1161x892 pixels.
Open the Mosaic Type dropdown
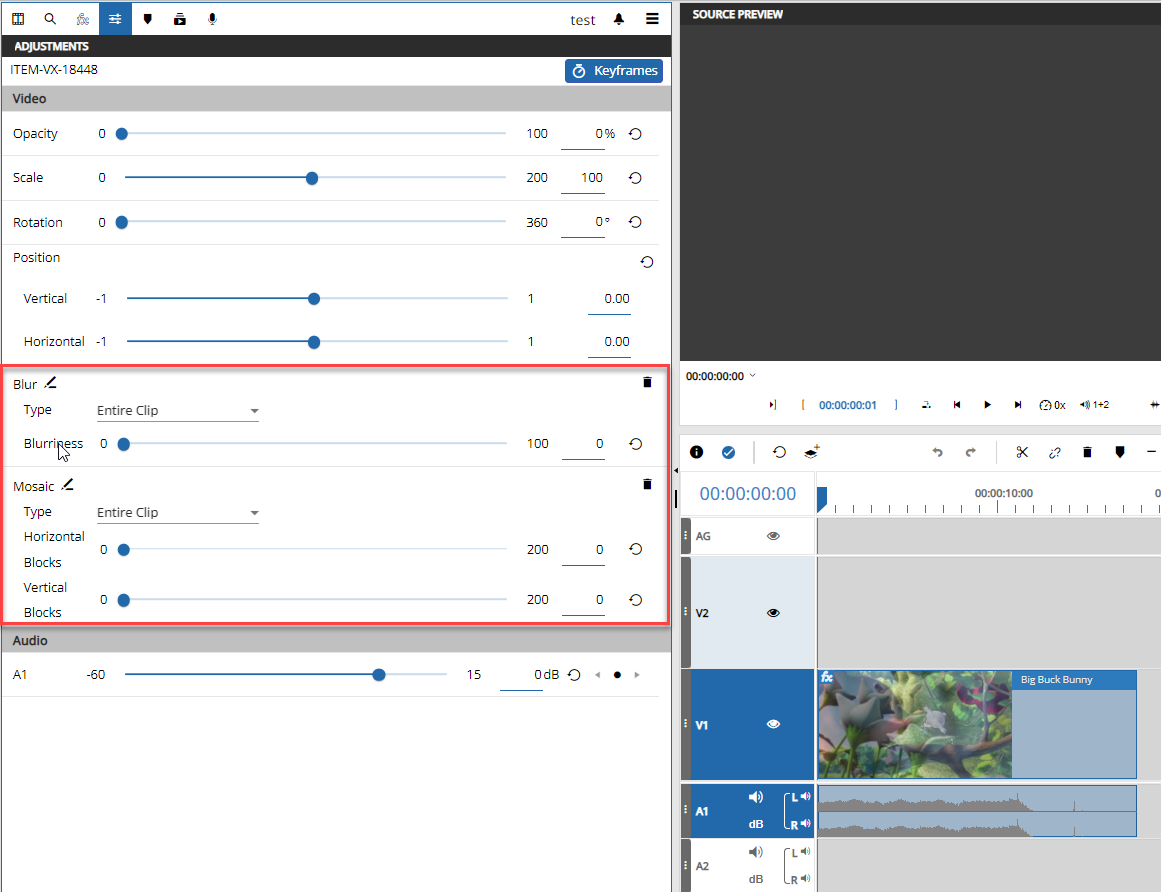point(177,513)
